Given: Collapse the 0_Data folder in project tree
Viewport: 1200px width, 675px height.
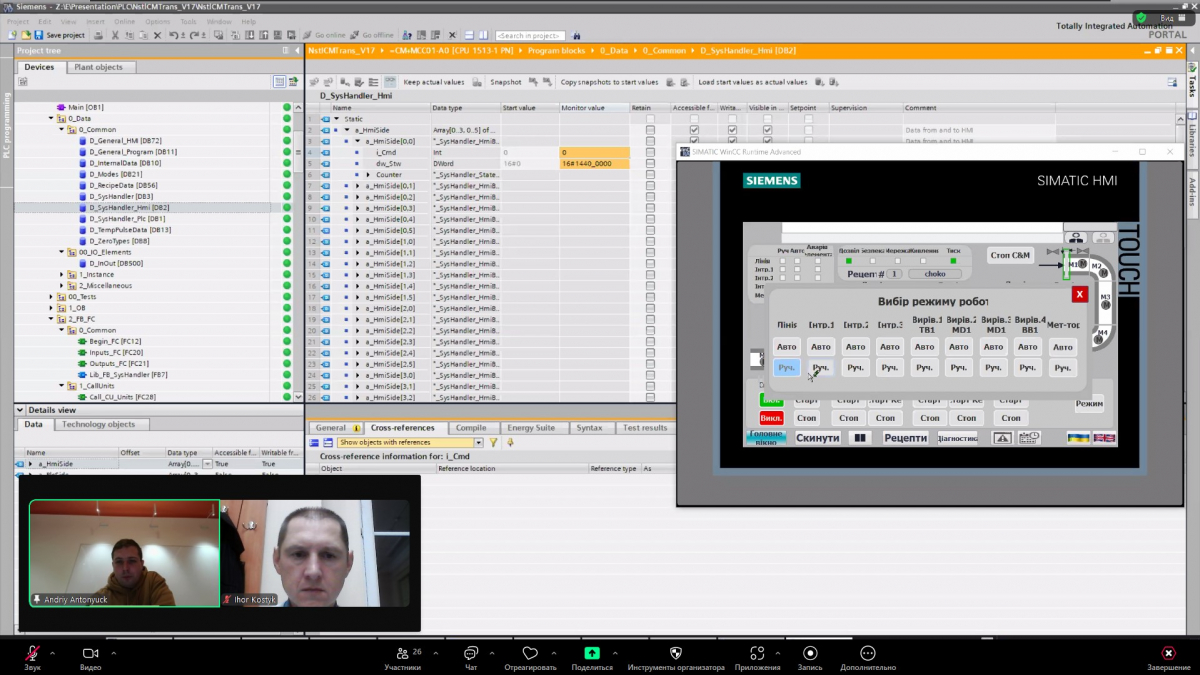Looking at the screenshot, I should coord(52,118).
